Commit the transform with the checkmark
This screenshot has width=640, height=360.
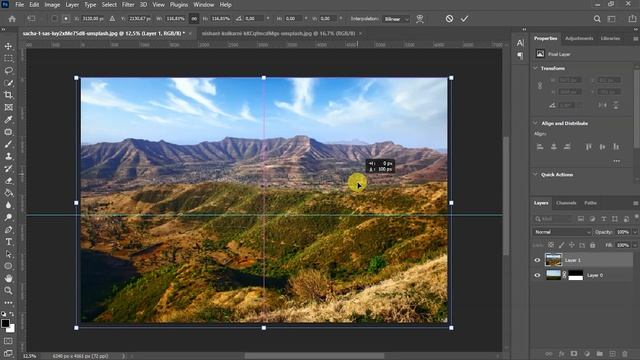(x=464, y=19)
